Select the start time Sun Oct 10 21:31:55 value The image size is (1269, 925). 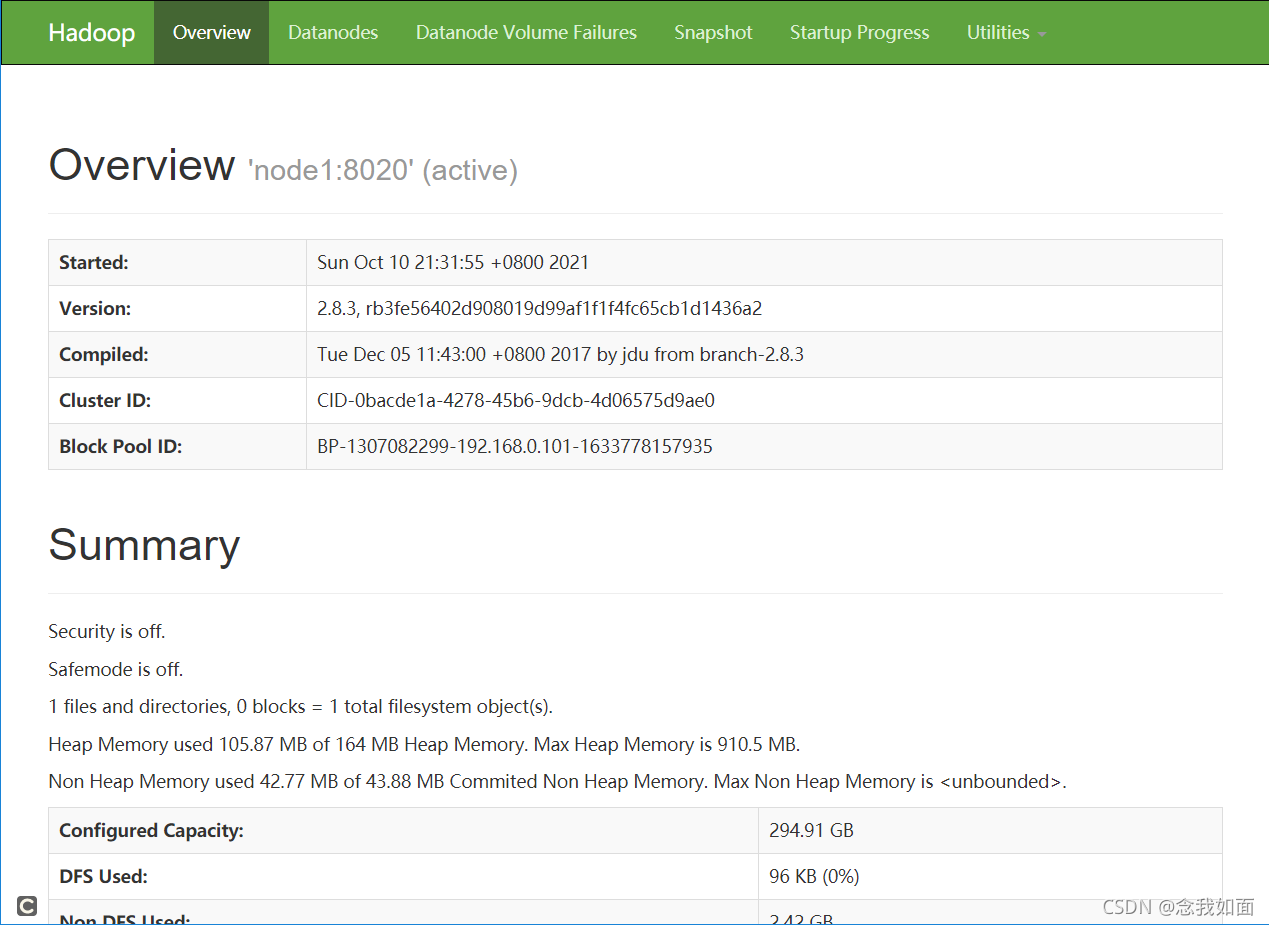pos(453,263)
